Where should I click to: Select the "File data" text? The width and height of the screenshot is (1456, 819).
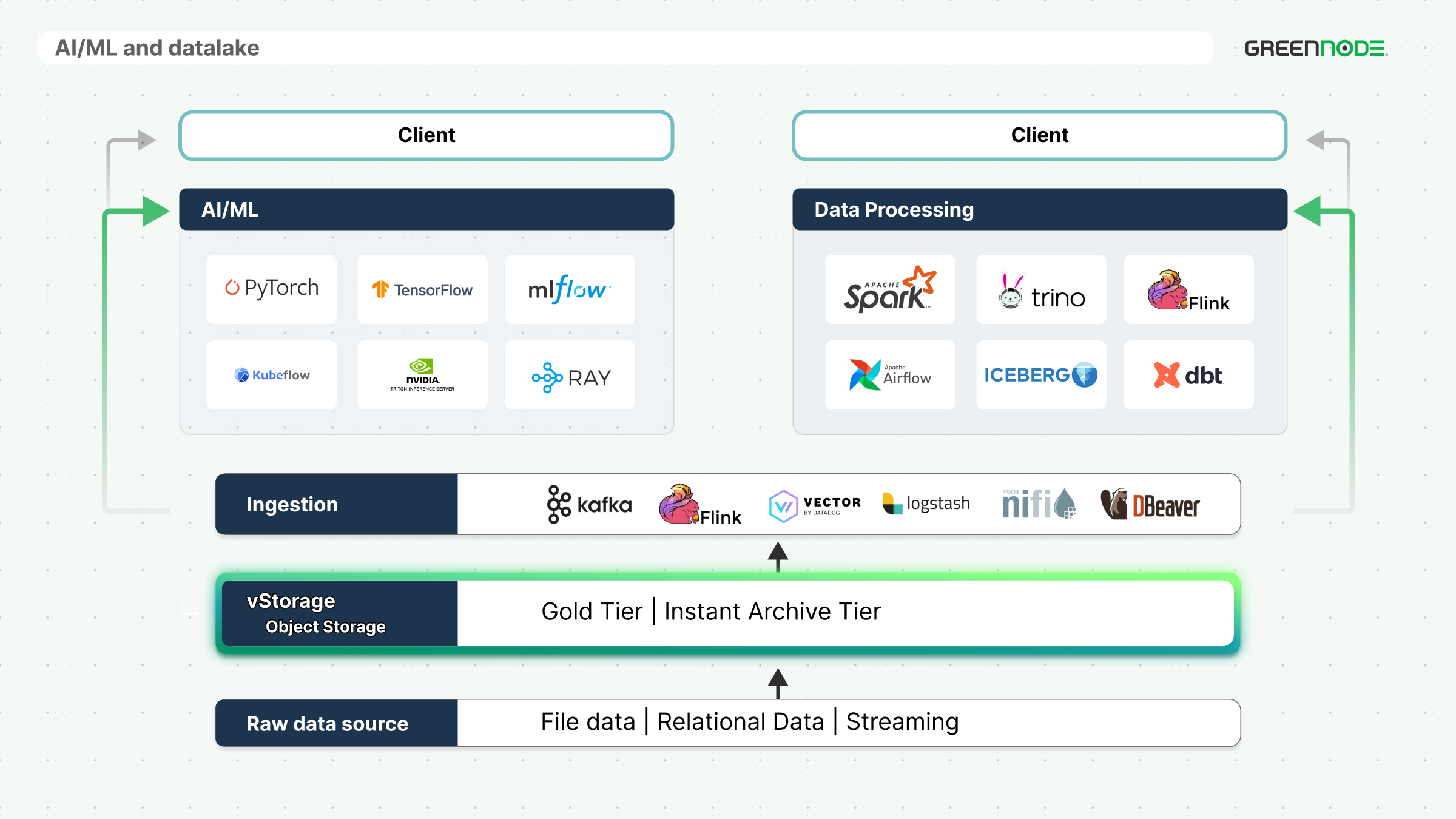pos(588,722)
